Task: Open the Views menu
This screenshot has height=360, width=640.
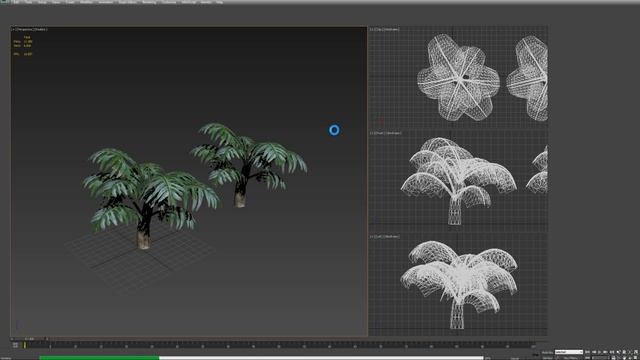Action: (56, 2)
